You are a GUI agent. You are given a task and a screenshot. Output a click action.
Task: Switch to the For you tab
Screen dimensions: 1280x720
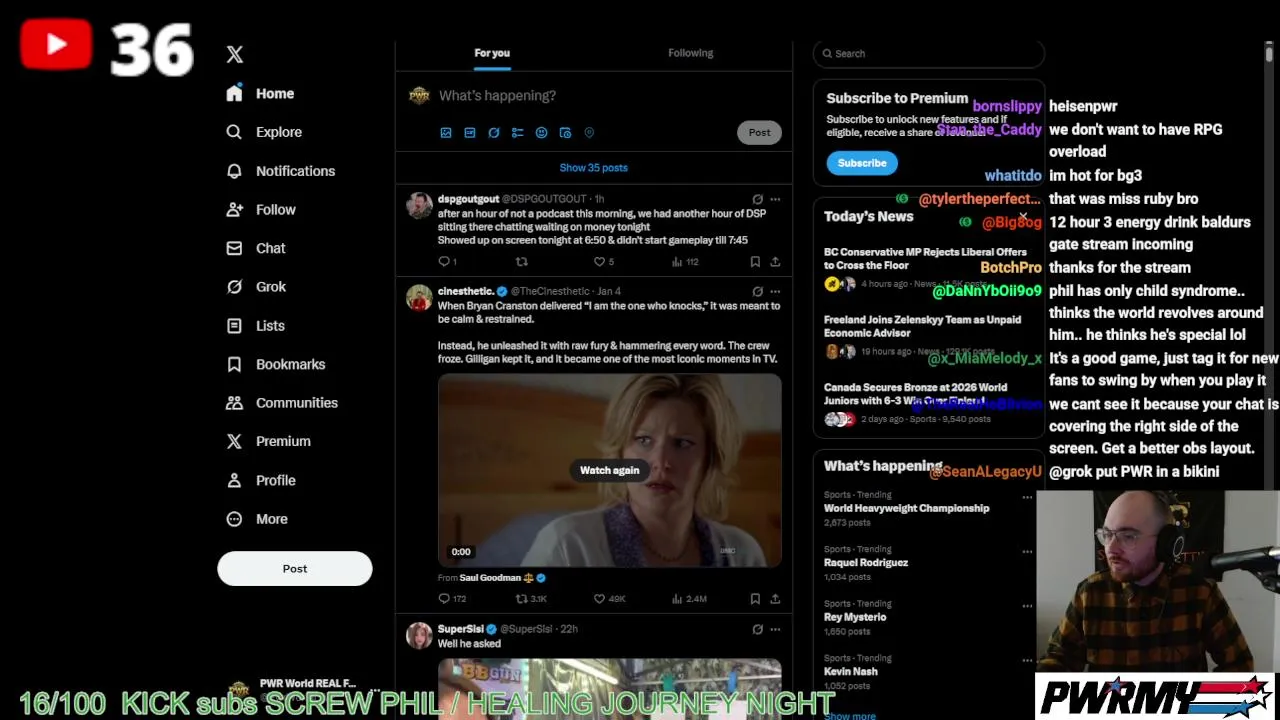click(492, 53)
